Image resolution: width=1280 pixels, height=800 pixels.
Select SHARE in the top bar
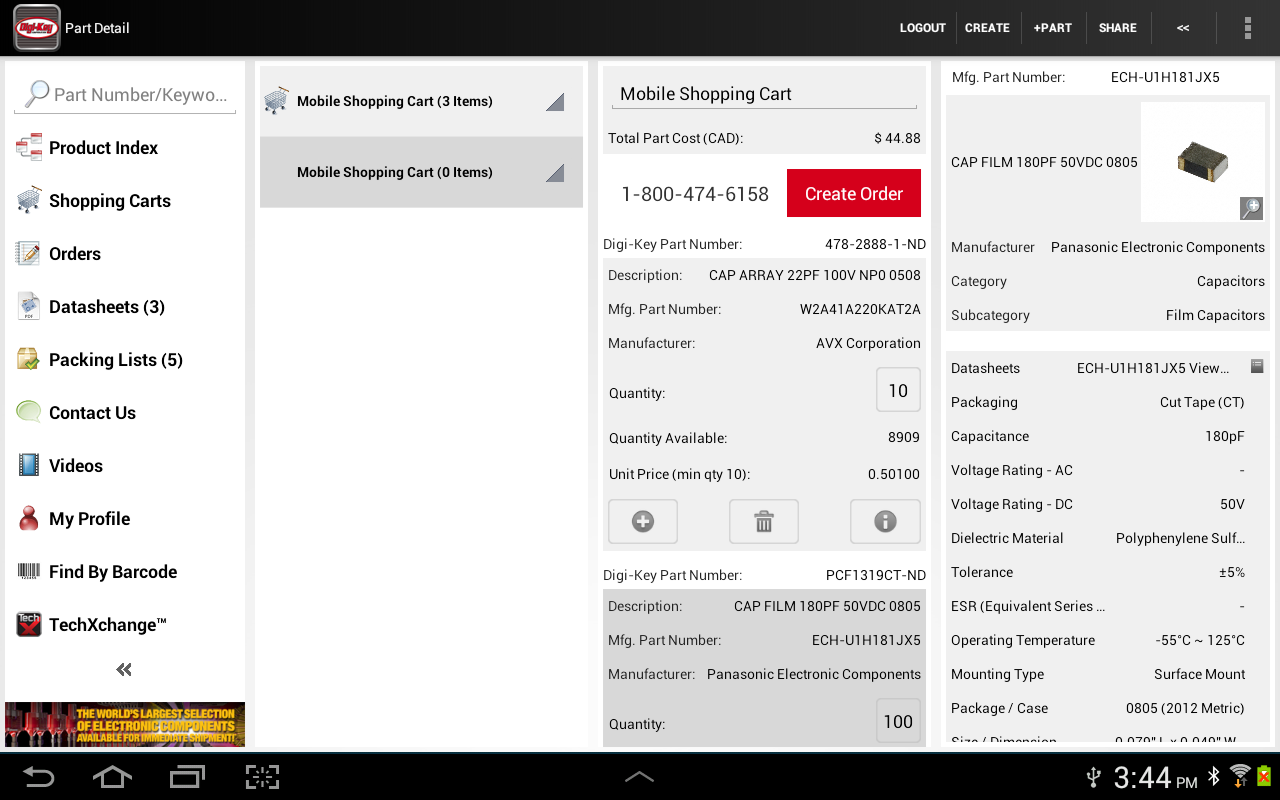pyautogui.click(x=1117, y=27)
